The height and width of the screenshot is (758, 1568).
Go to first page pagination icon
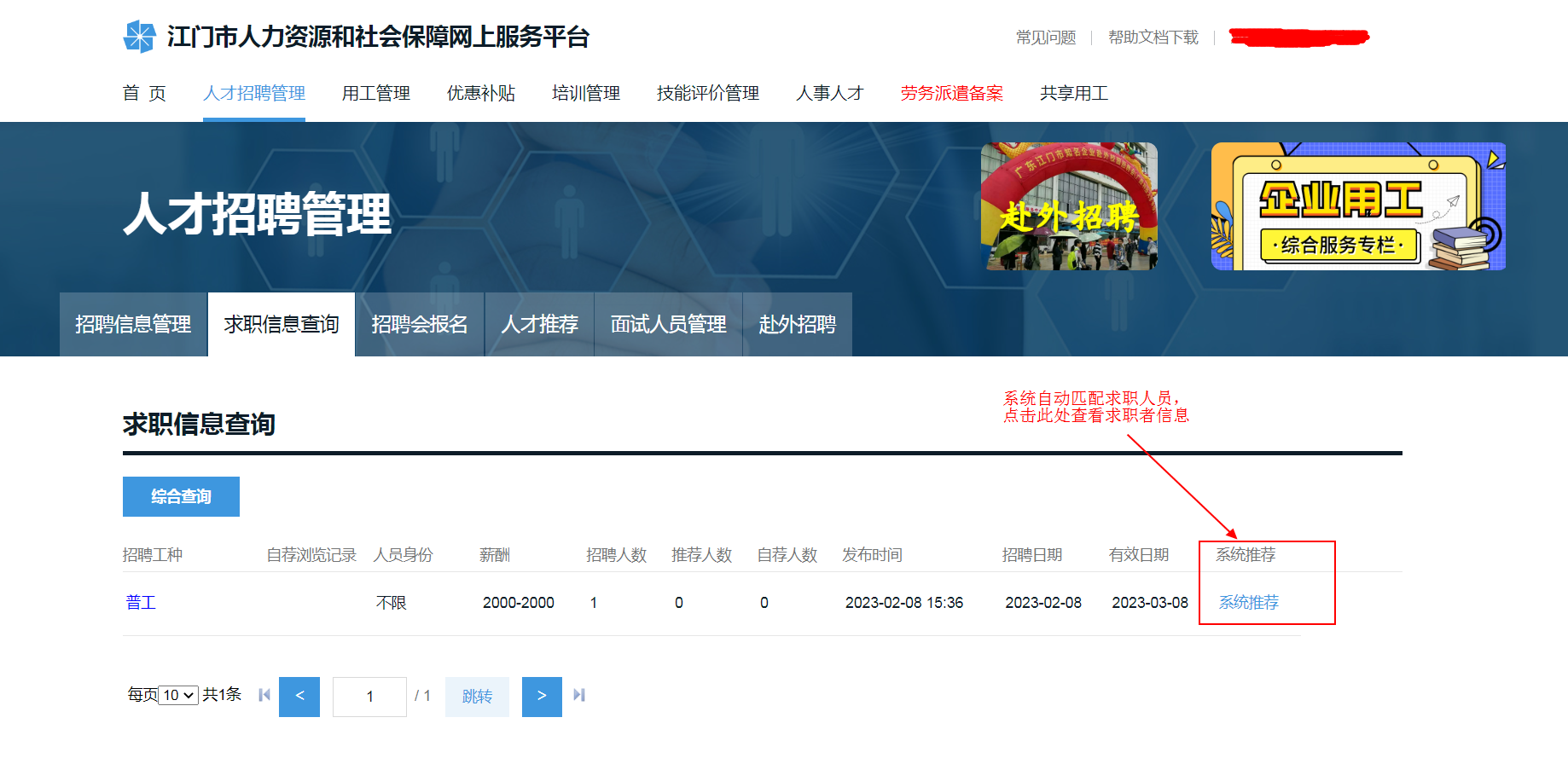point(264,695)
